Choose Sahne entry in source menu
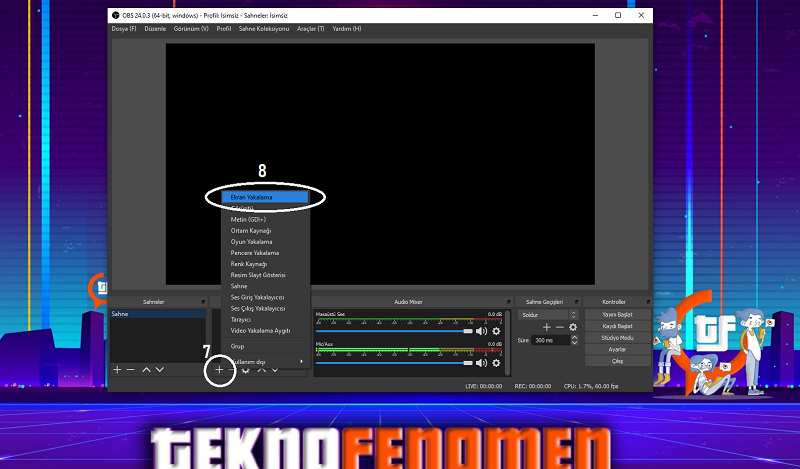The height and width of the screenshot is (469, 800). coord(265,286)
